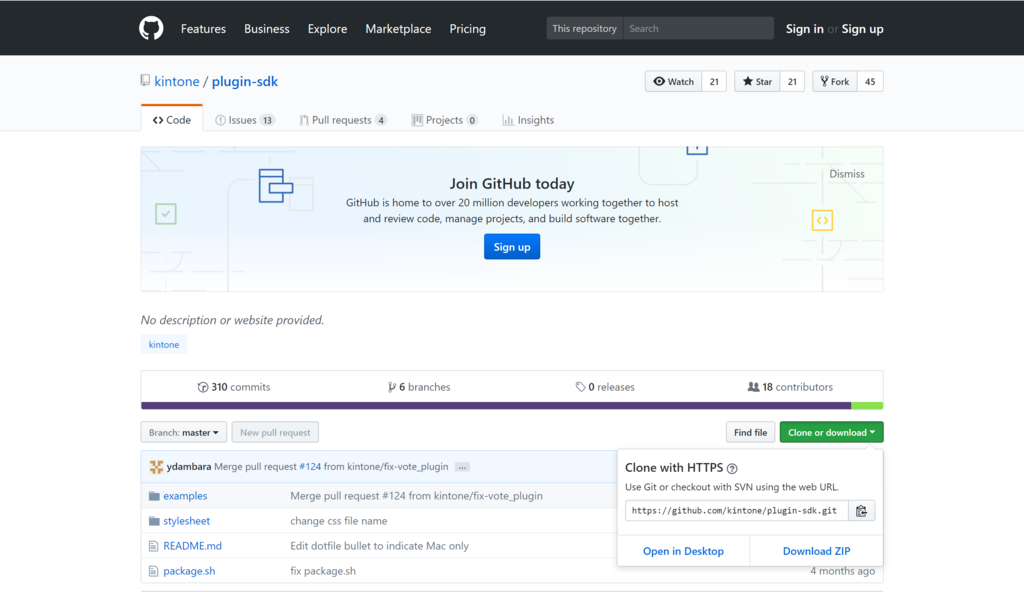Open Pricing in the header

point(468,29)
